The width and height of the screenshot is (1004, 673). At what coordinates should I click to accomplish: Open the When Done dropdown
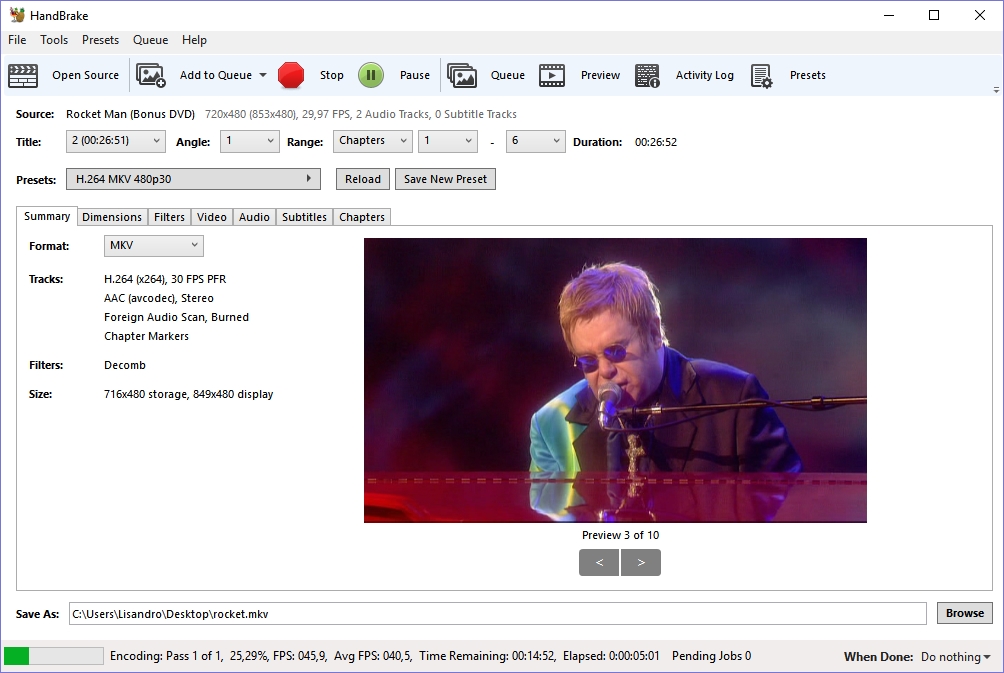tap(955, 657)
